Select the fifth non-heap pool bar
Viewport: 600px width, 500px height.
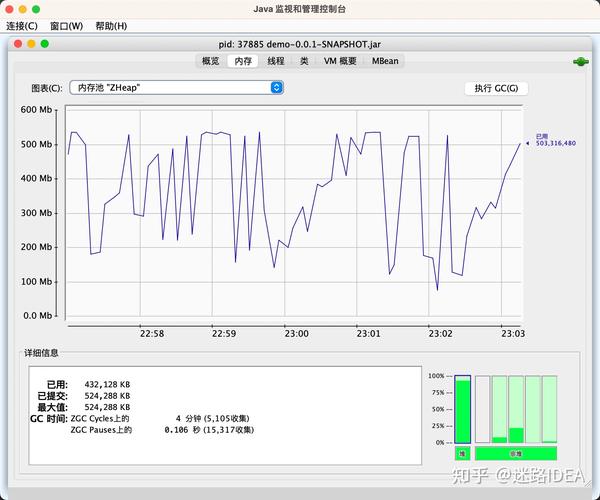coord(550,409)
